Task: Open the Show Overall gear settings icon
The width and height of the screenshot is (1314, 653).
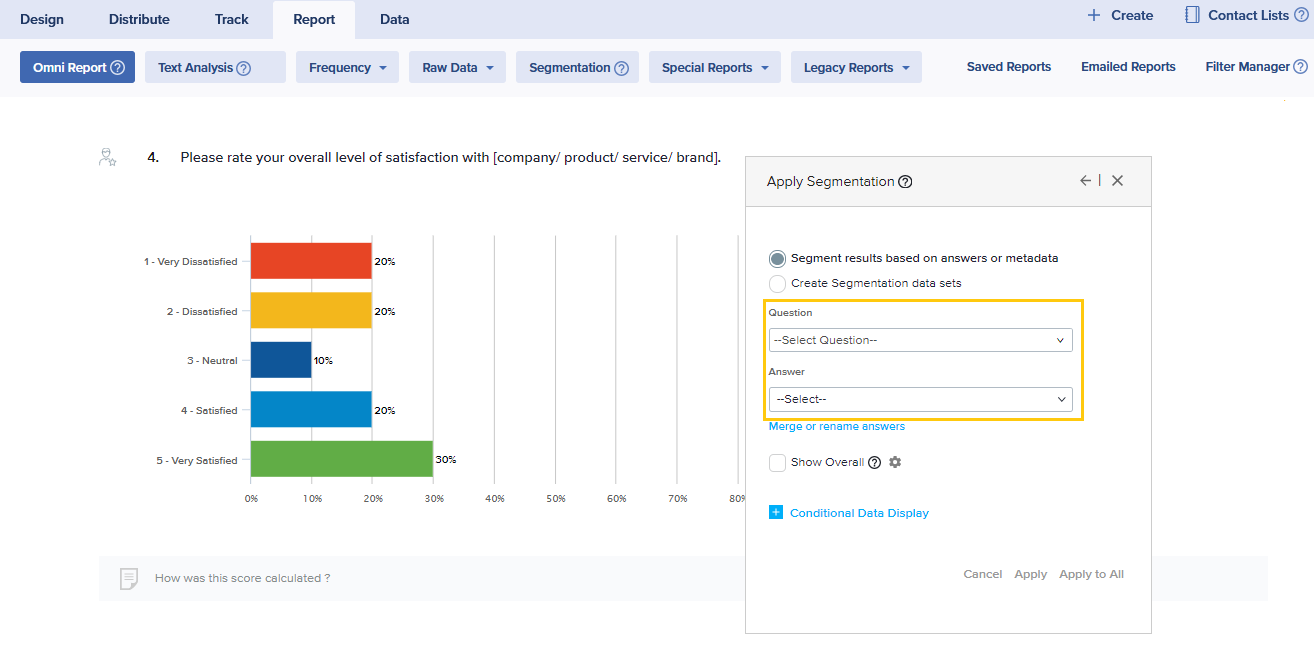Action: click(x=895, y=462)
